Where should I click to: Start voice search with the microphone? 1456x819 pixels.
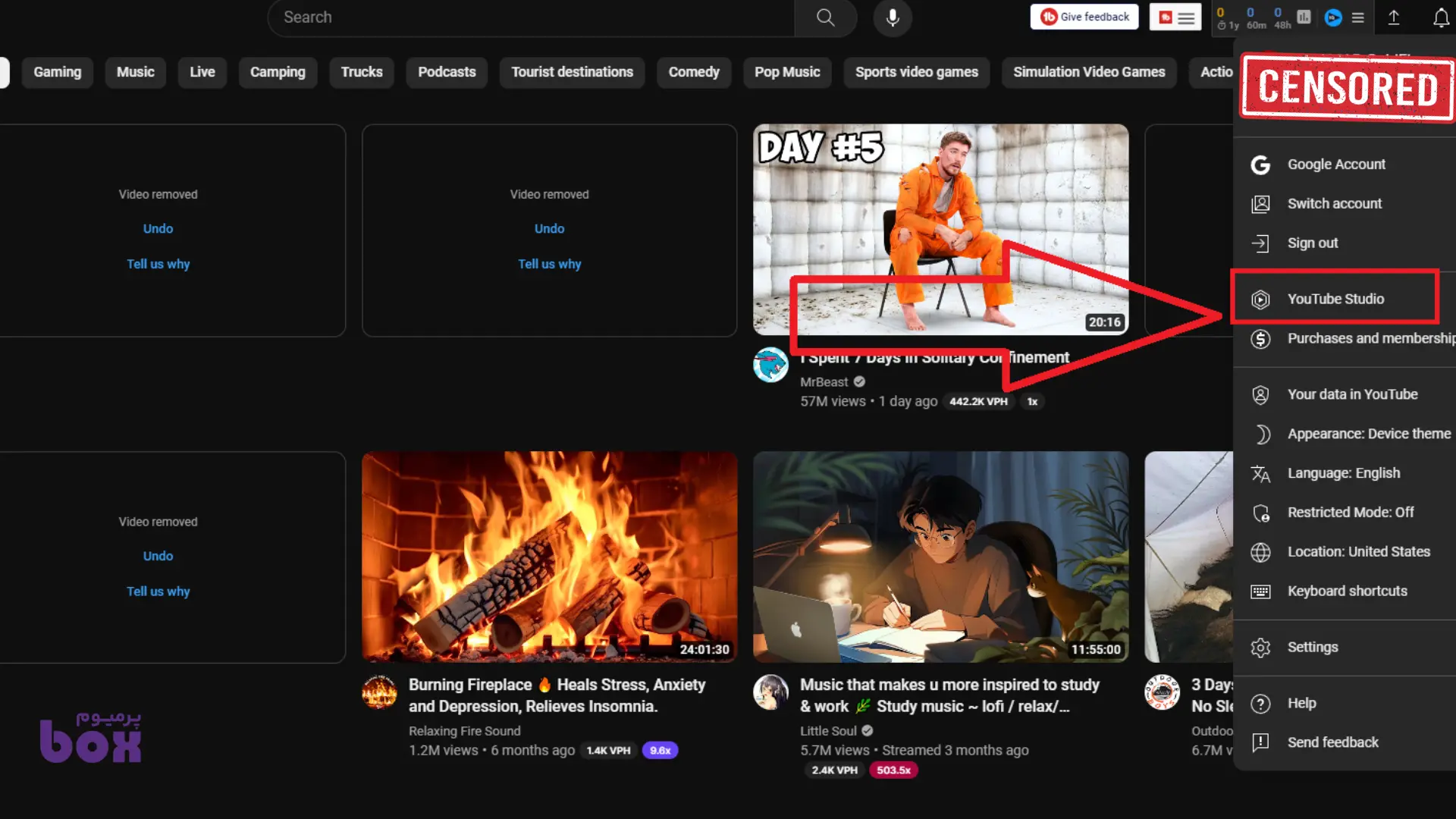click(893, 17)
